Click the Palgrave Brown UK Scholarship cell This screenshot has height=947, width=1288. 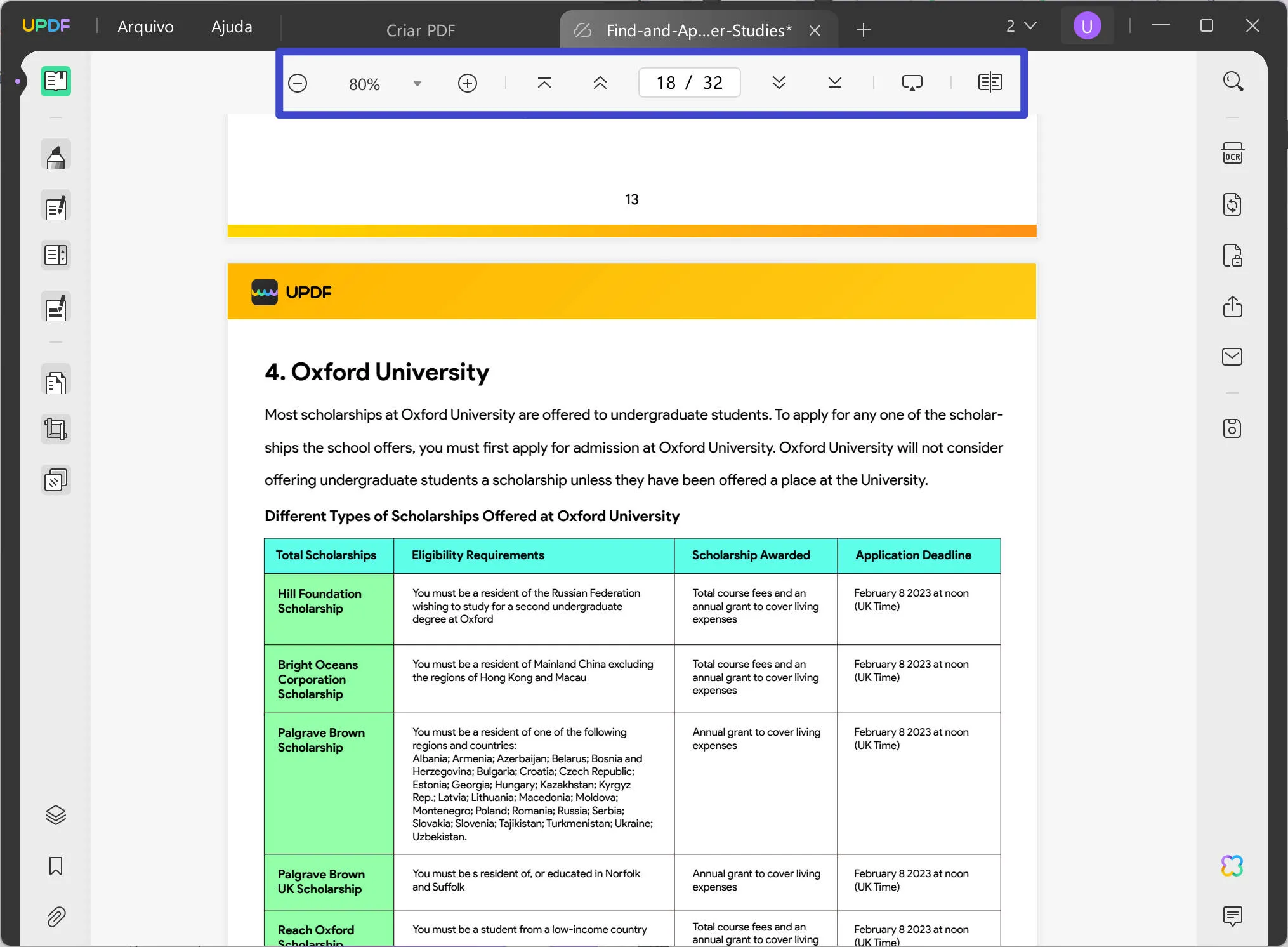[329, 882]
